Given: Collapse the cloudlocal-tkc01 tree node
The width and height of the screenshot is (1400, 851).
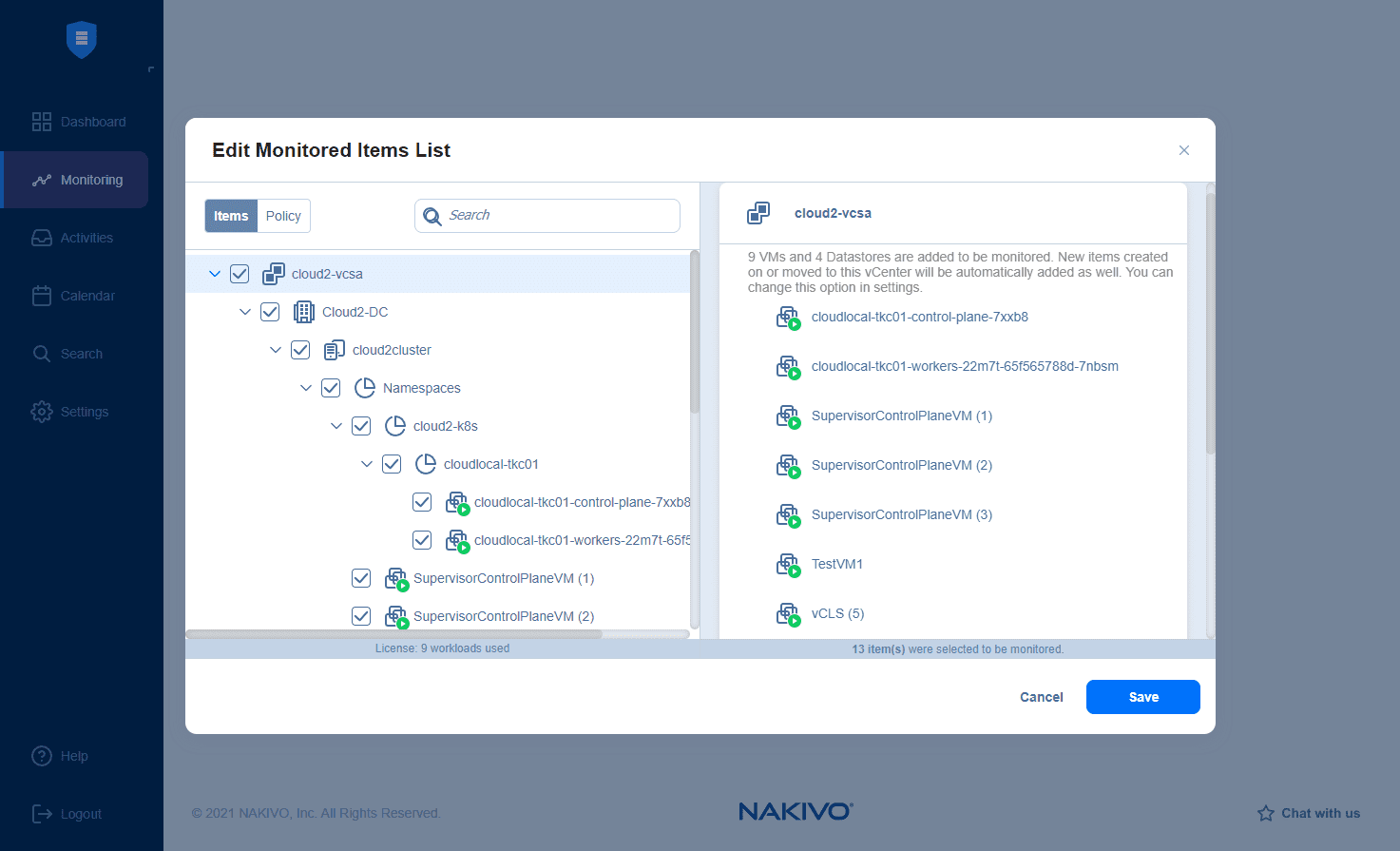Looking at the screenshot, I should pyautogui.click(x=367, y=464).
